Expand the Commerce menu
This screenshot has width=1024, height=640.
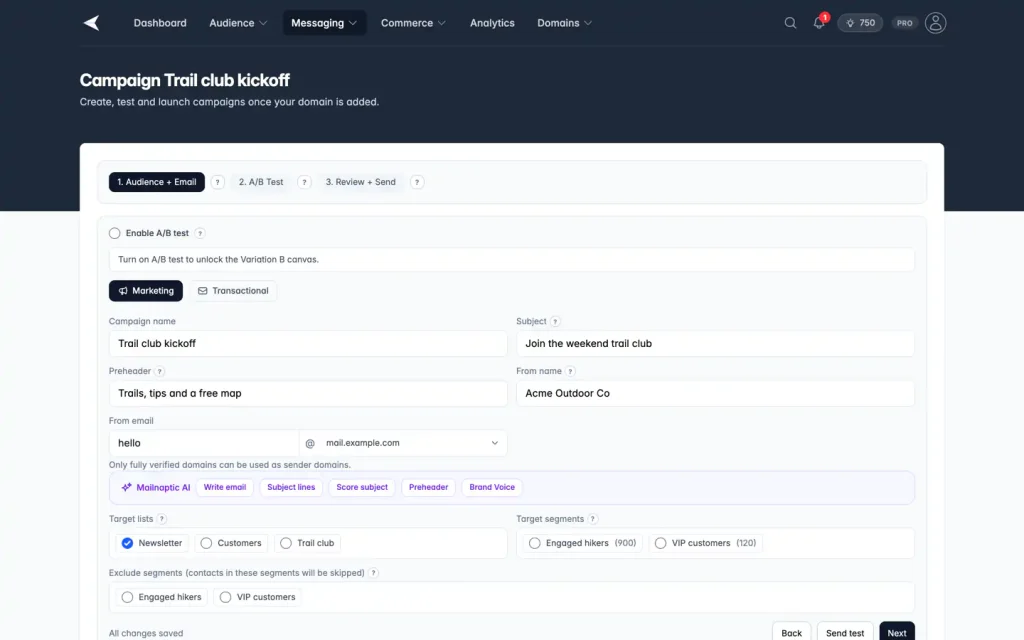coord(413,23)
